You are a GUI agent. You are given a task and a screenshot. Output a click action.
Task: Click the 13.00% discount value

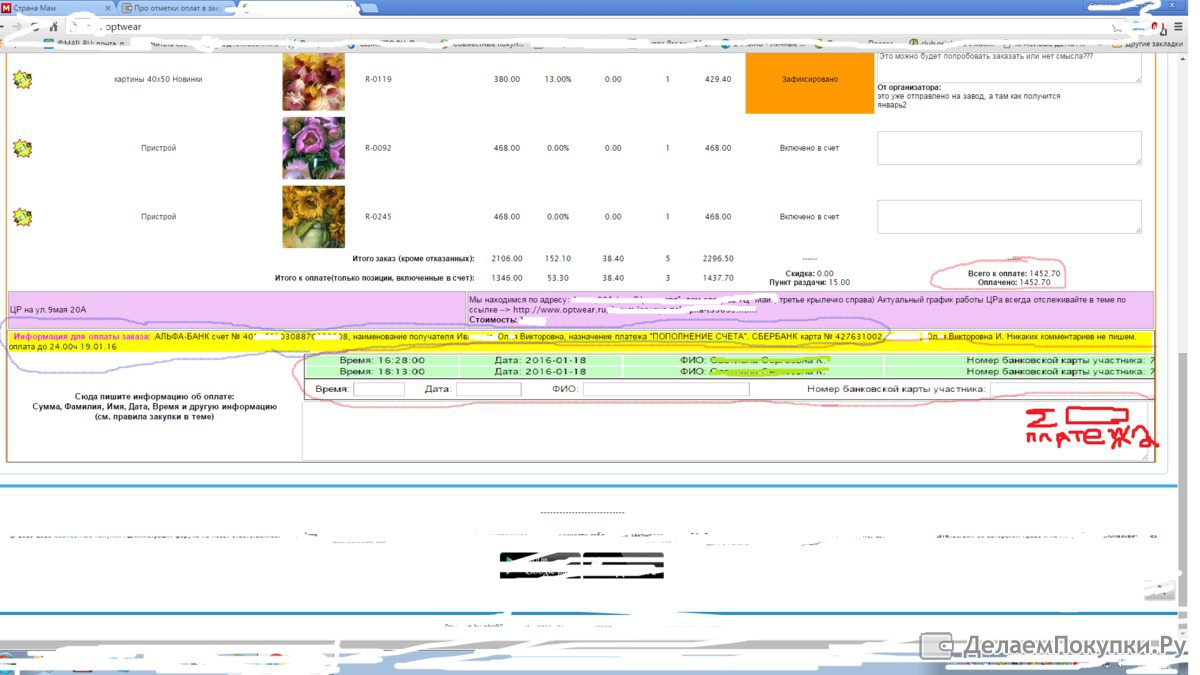click(x=557, y=79)
